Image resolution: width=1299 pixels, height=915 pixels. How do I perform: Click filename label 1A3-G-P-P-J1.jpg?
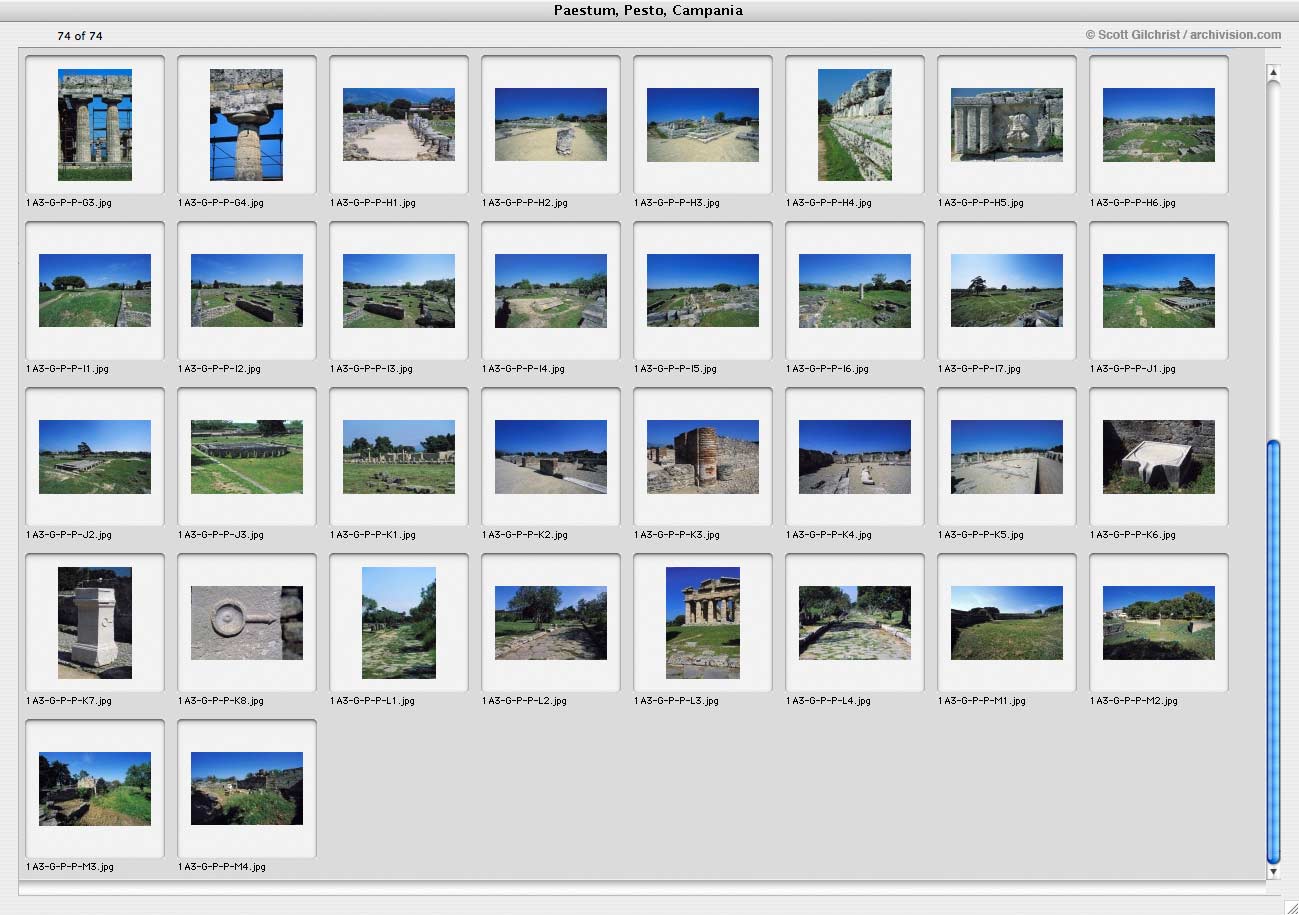click(1132, 369)
